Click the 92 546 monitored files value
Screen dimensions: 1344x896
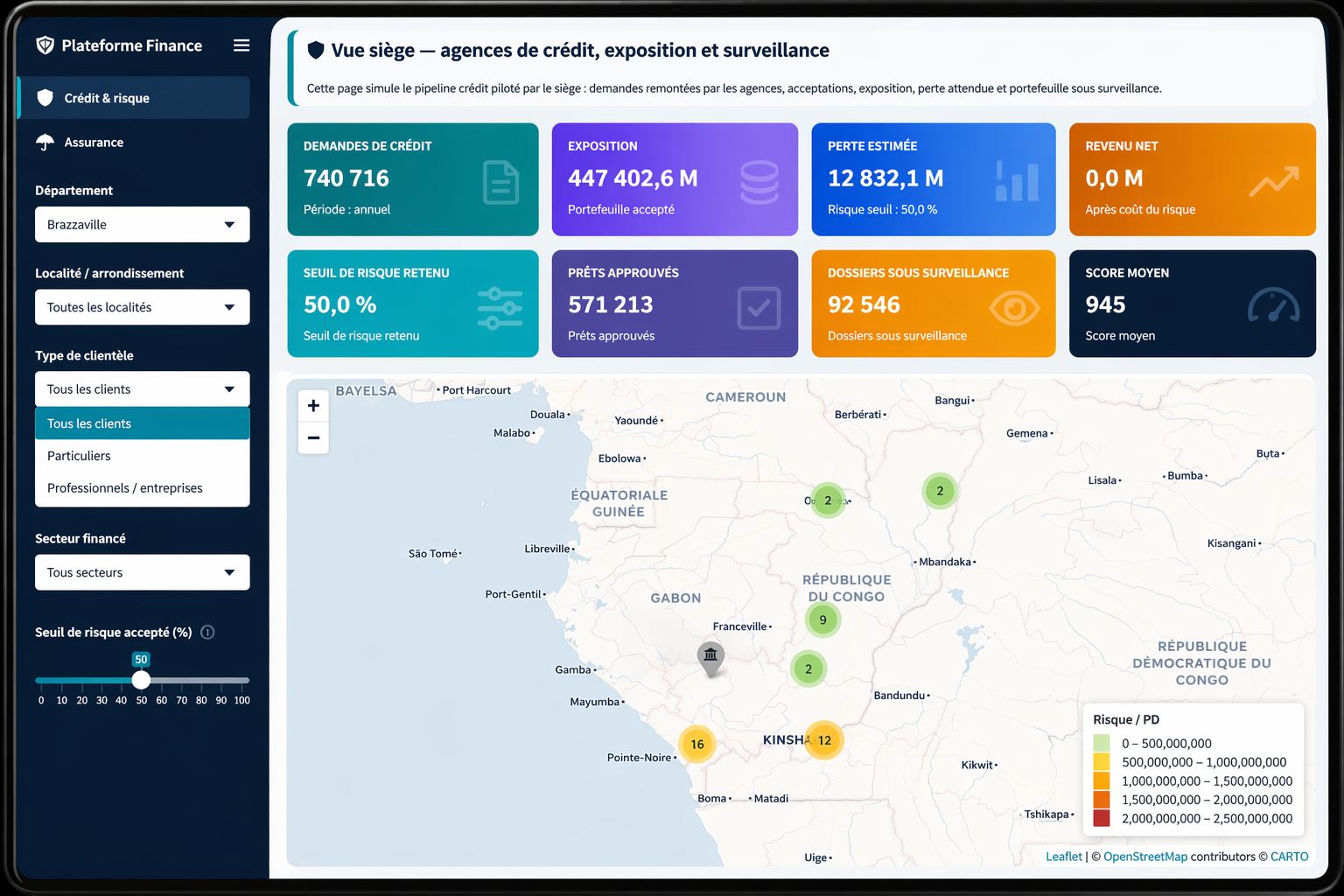pyautogui.click(x=864, y=304)
